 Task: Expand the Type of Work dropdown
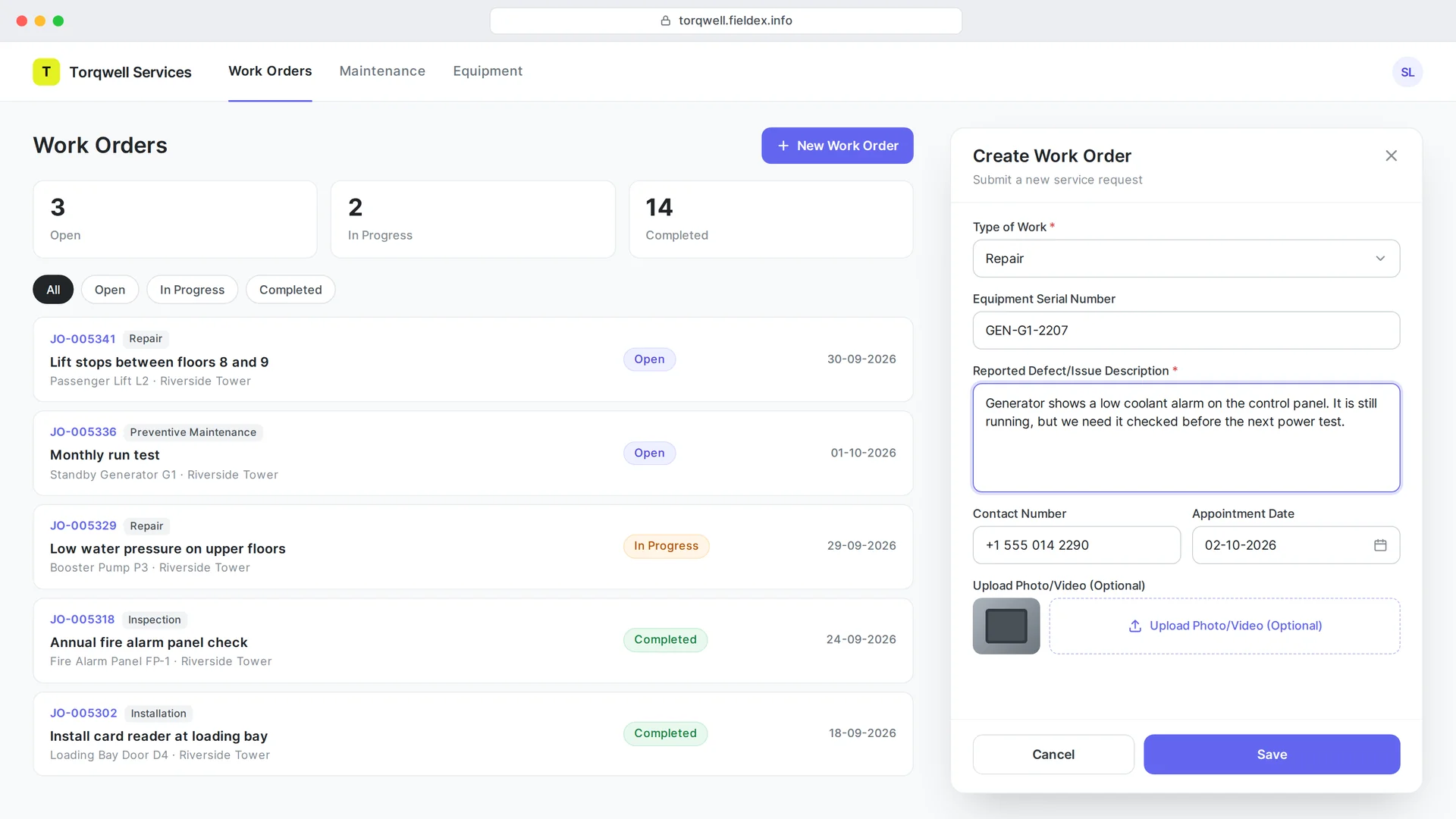1186,259
